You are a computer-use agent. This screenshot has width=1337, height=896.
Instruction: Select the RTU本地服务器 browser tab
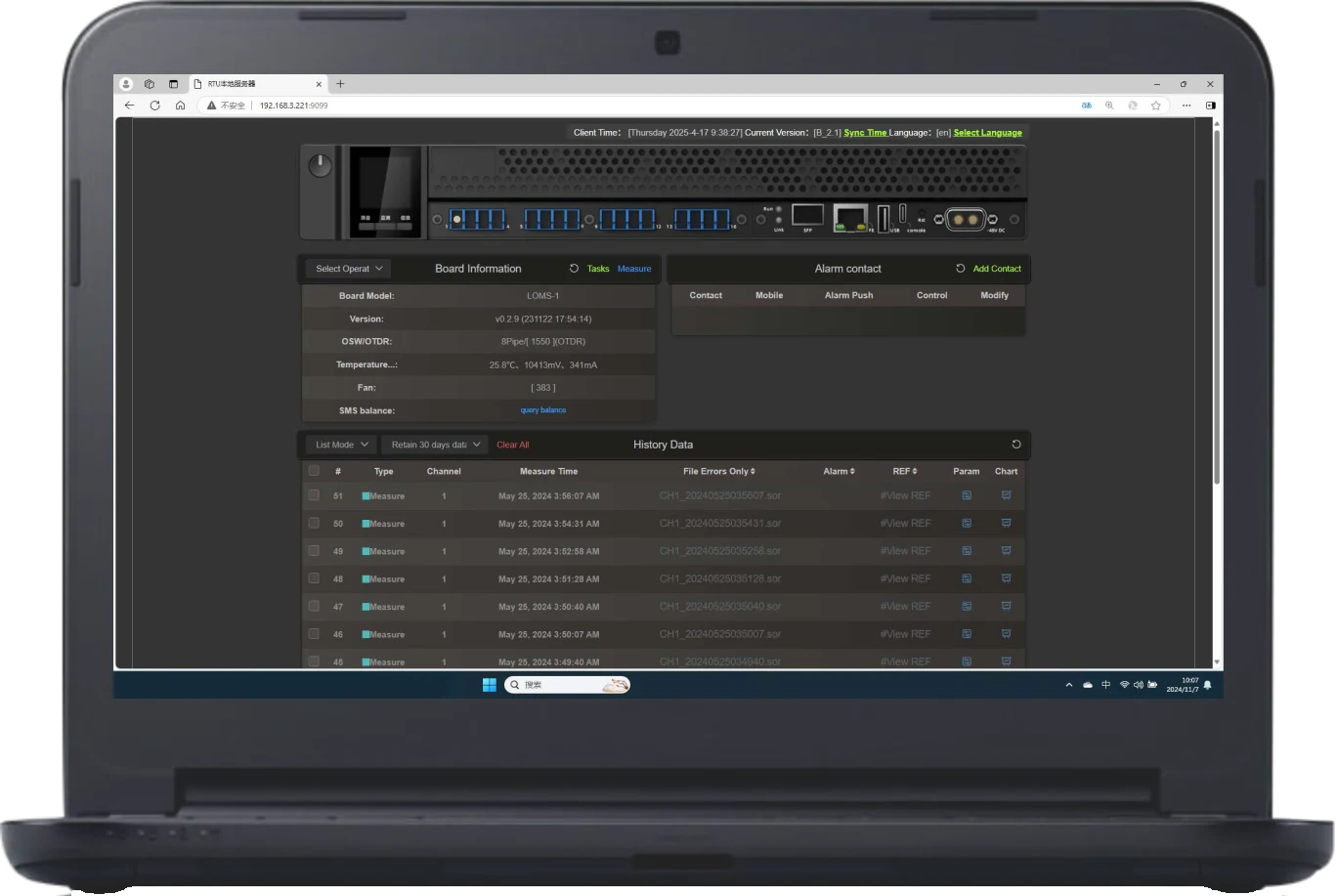coord(259,84)
